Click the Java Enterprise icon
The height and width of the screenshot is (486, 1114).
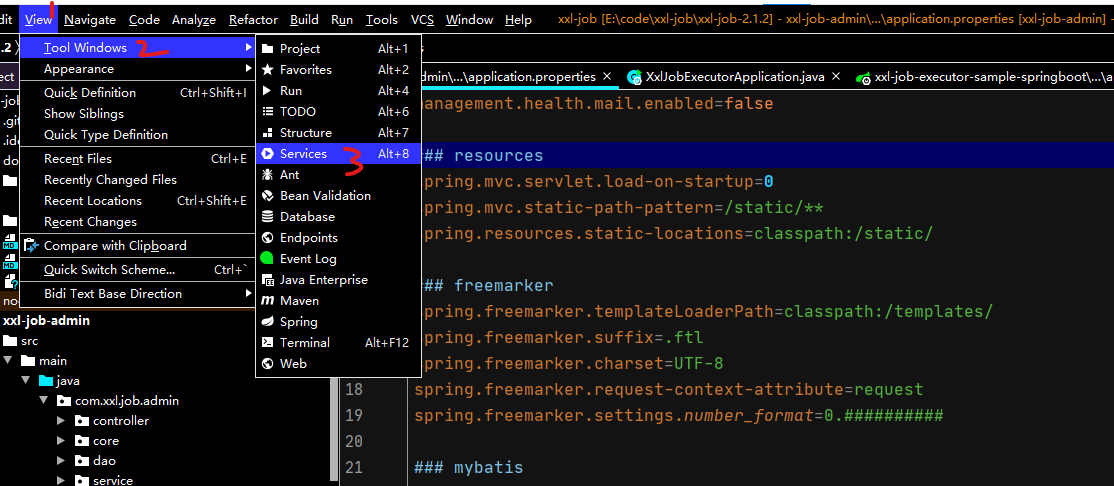coord(268,280)
